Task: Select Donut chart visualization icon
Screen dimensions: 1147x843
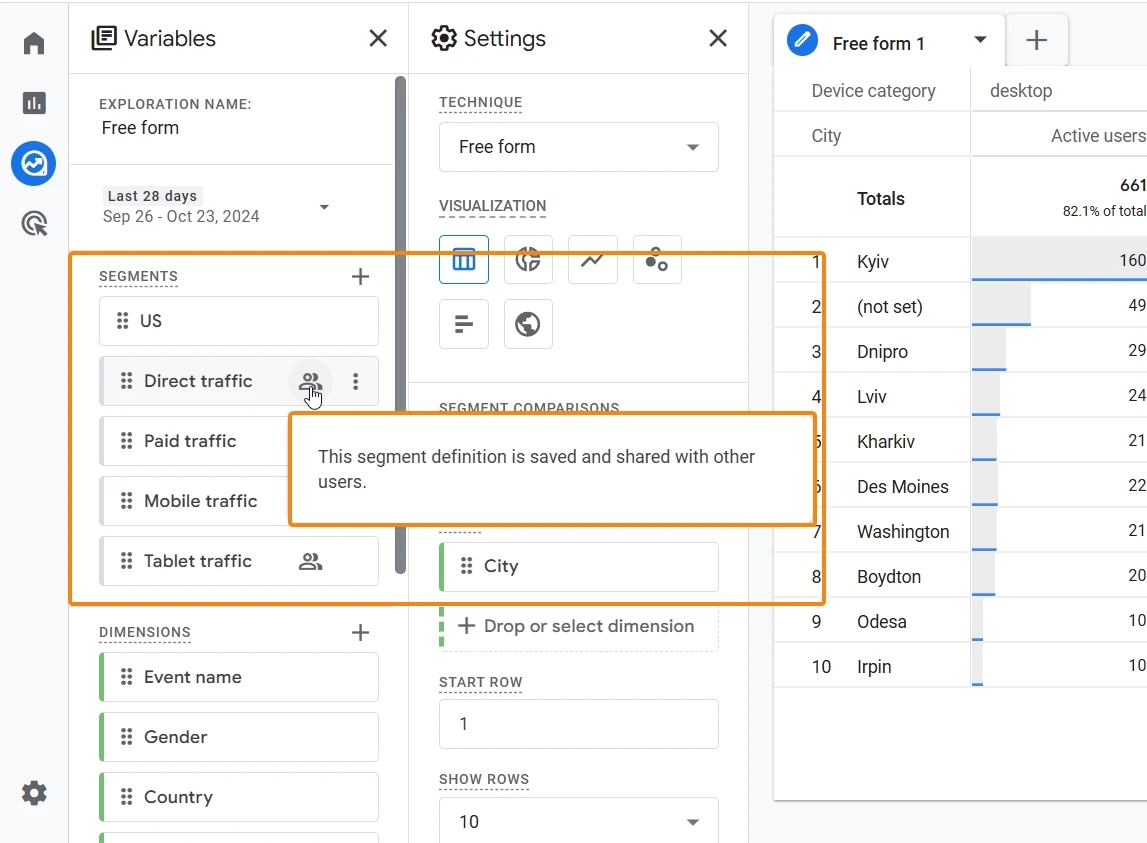Action: coord(528,259)
